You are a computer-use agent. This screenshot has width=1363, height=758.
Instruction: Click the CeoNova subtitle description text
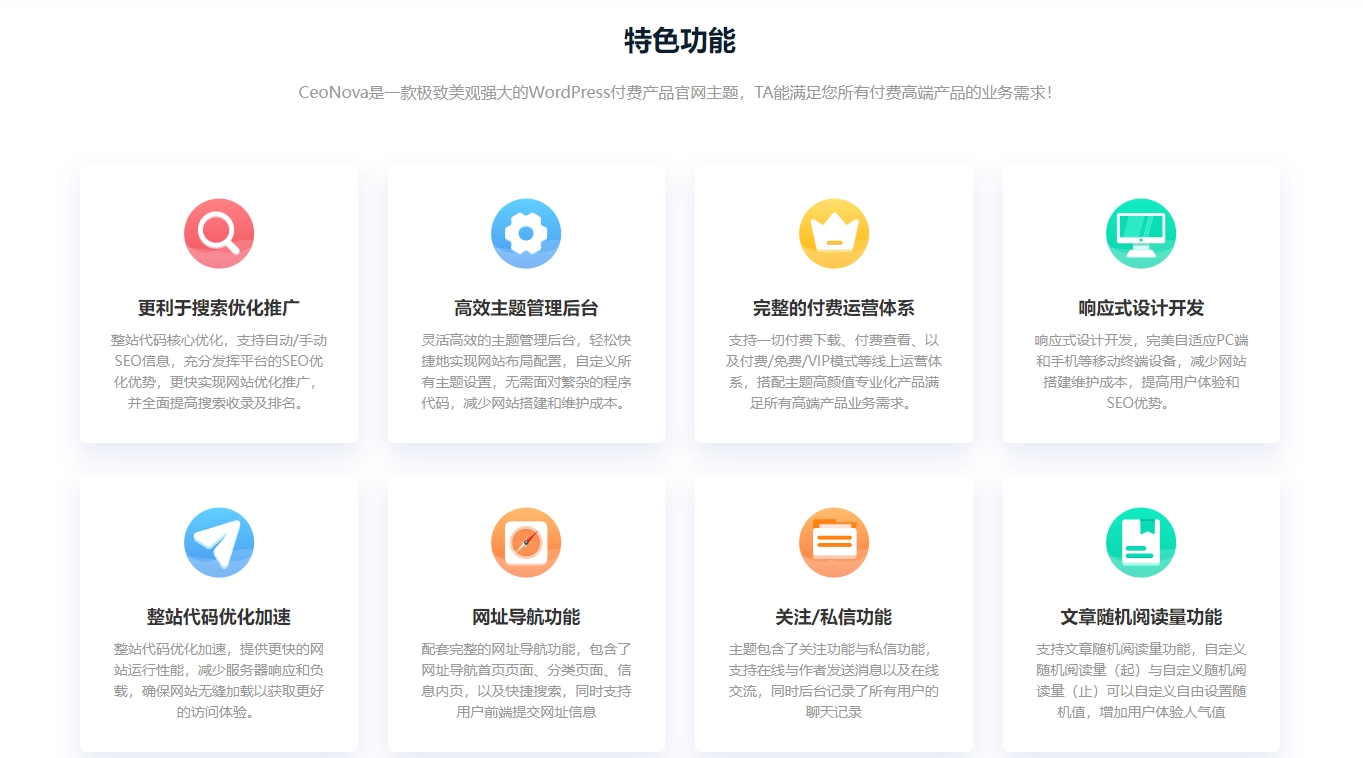pos(675,93)
